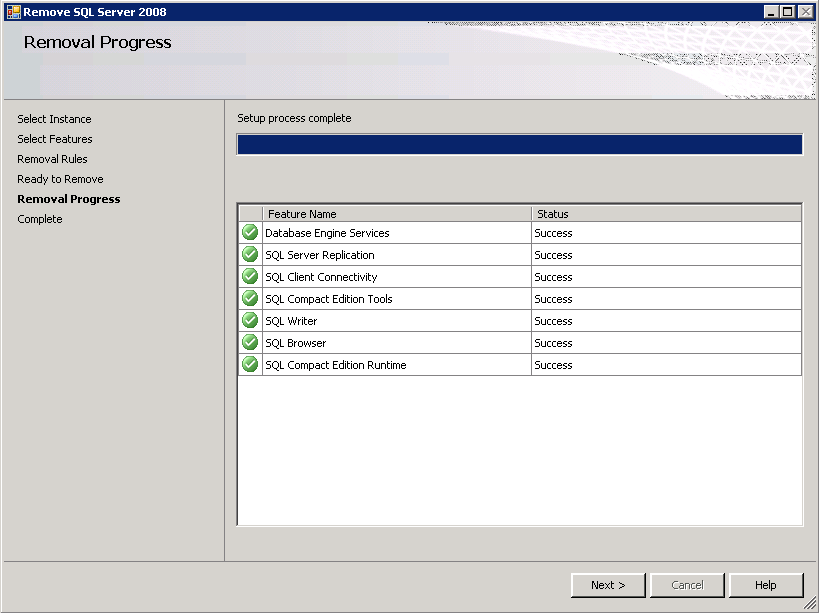Go to Select Features step

55,139
